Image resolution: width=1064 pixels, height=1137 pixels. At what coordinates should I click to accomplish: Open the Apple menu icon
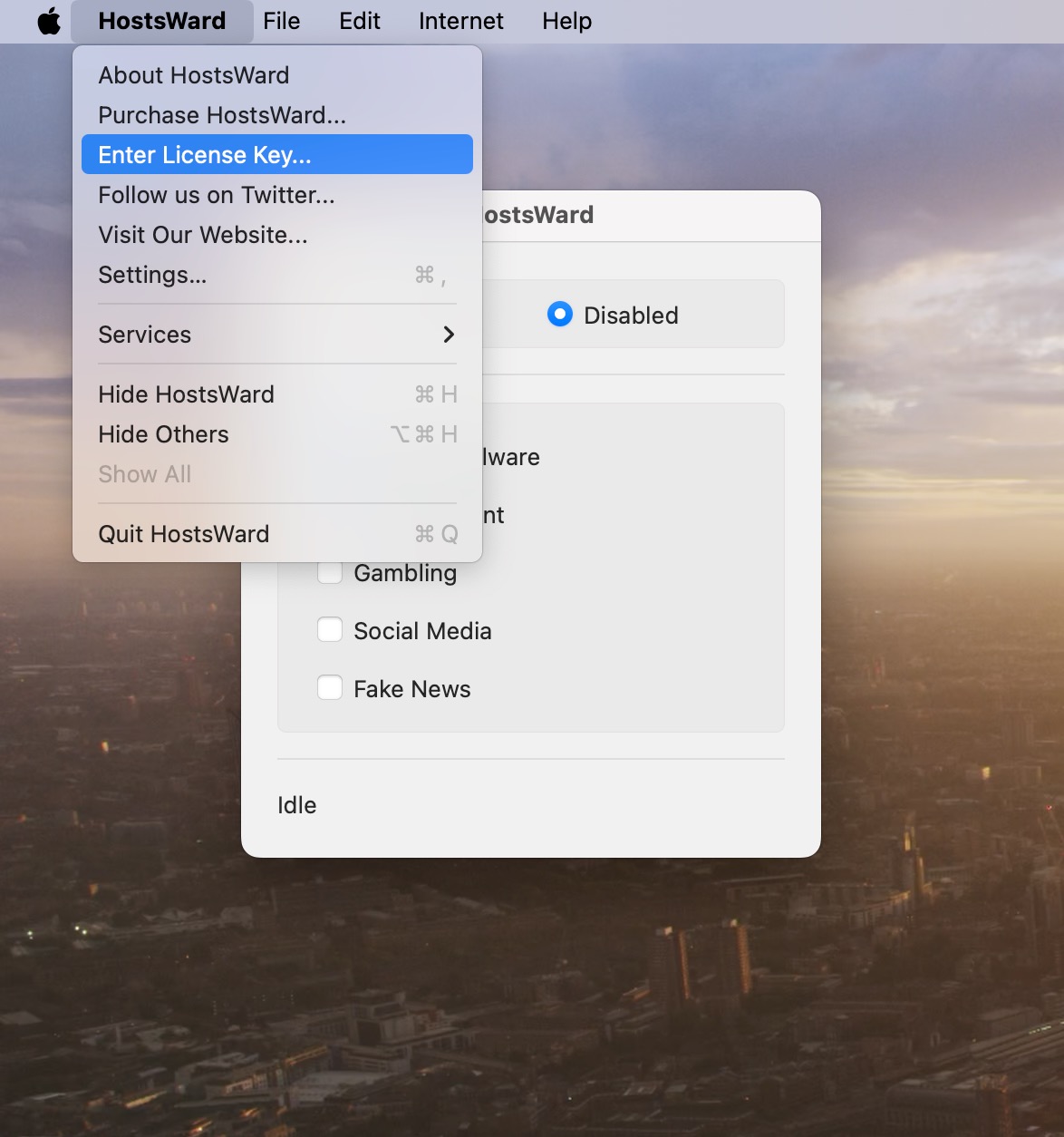[x=49, y=21]
